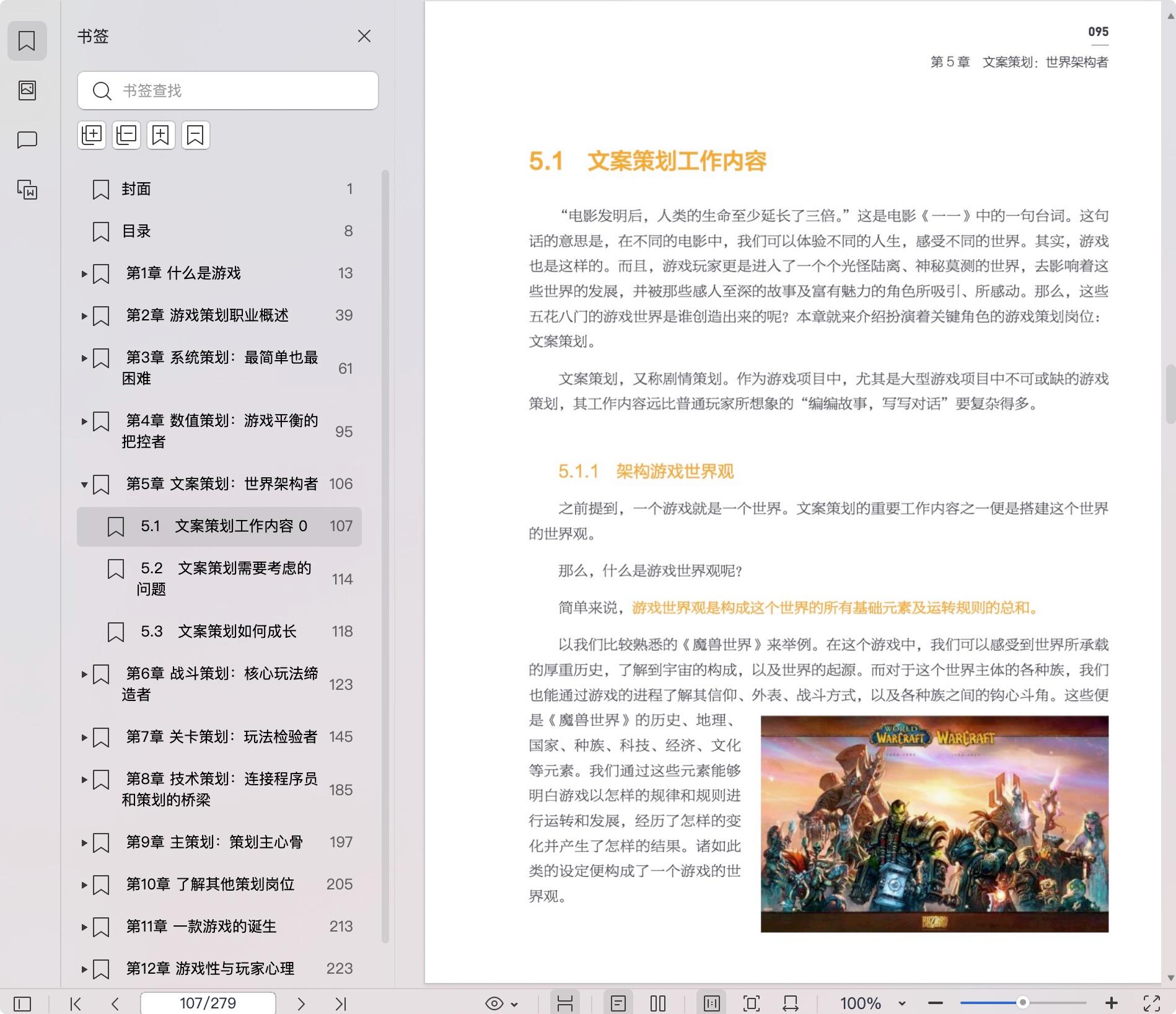Expand all bookmarks button
Viewport: 1176px width, 1014px height.
pyautogui.click(x=92, y=134)
